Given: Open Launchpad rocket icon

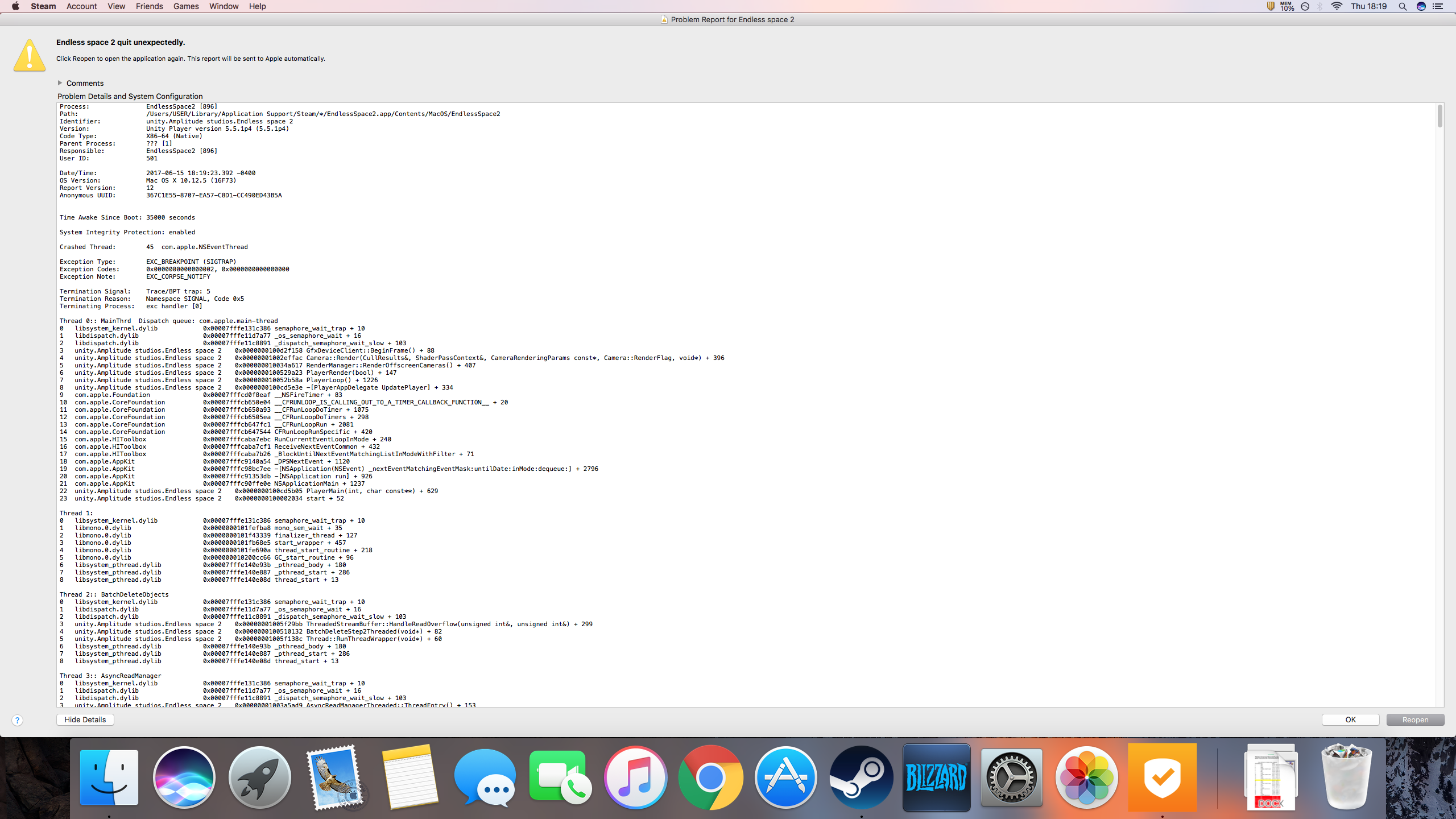Looking at the screenshot, I should click(x=259, y=777).
